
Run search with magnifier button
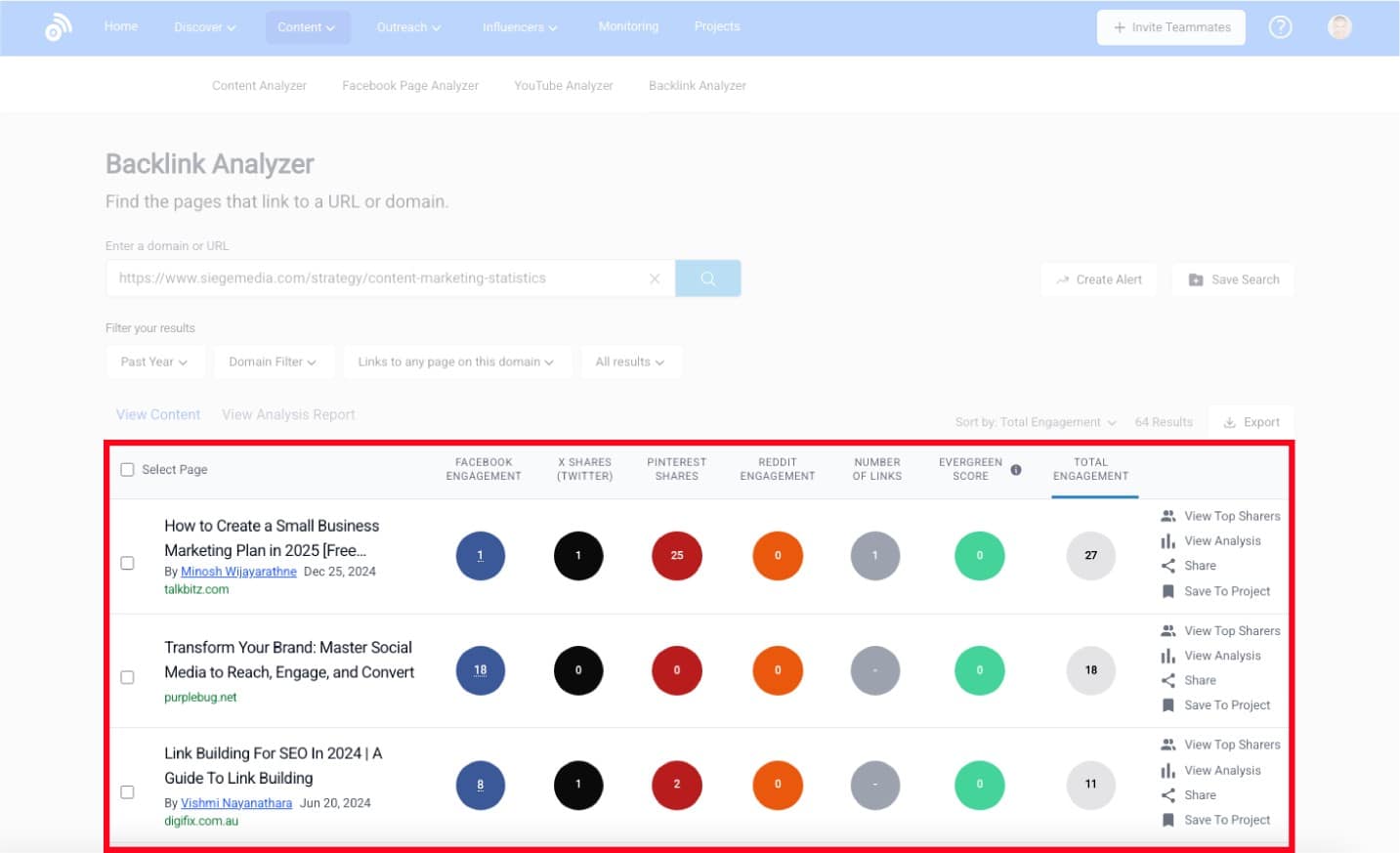pos(707,278)
